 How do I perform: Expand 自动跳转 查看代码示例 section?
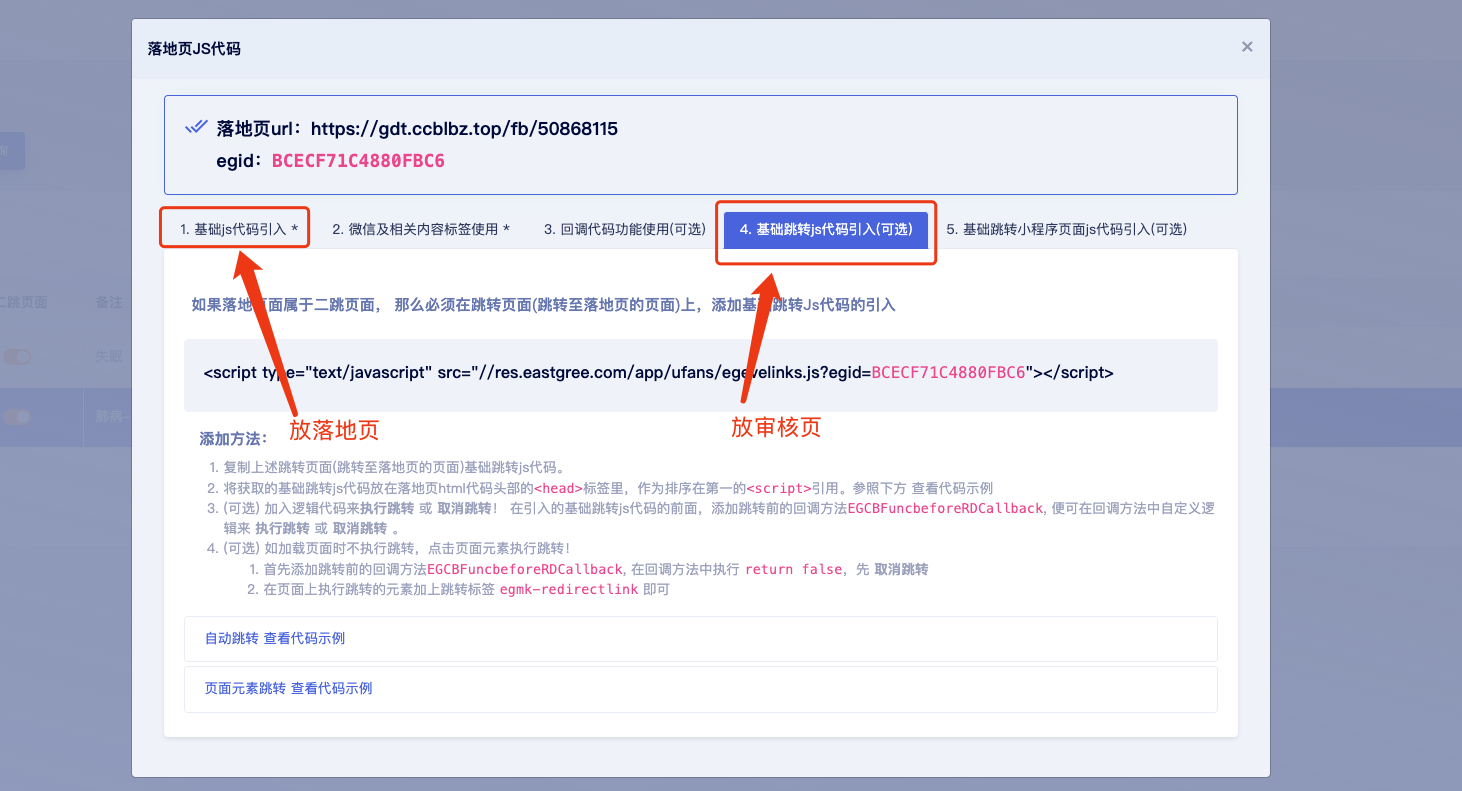pos(275,638)
